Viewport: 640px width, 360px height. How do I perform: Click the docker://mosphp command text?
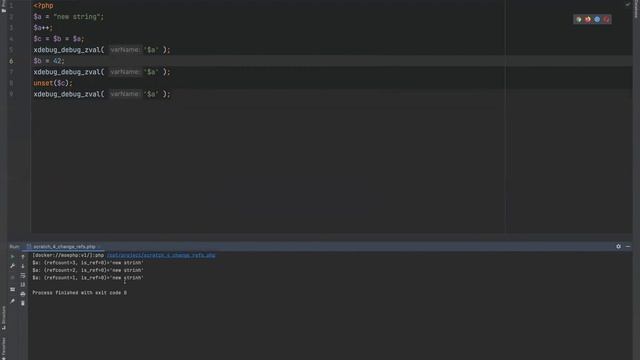68,256
